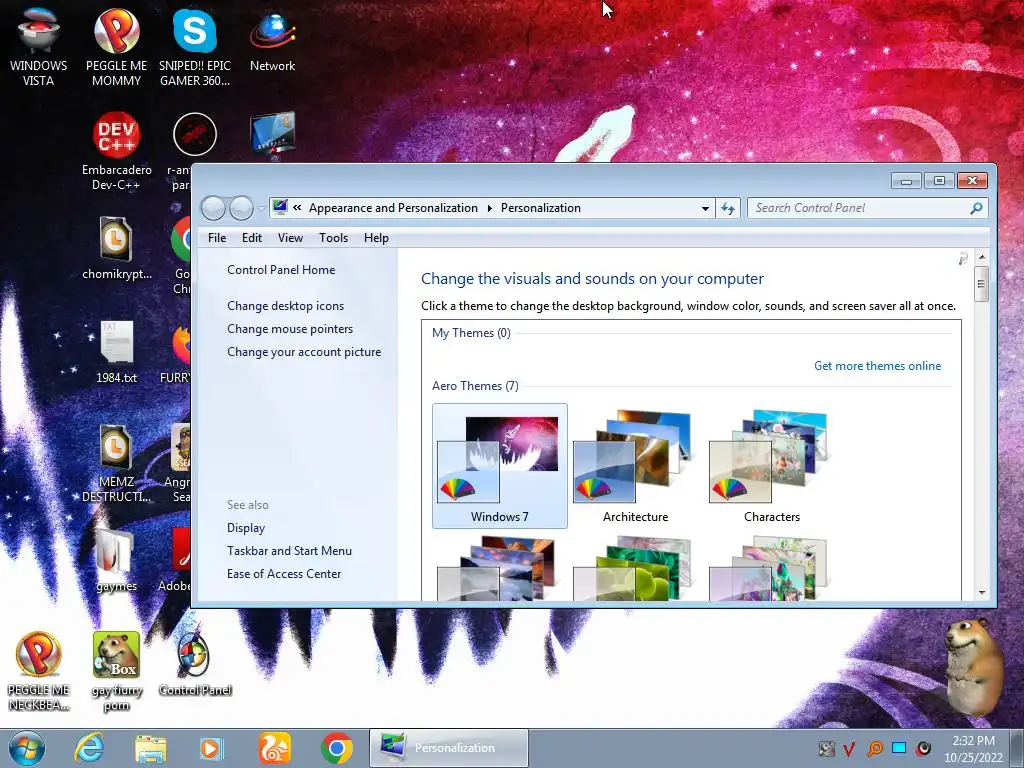Click the help question mark icon
This screenshot has height=768, width=1024.
point(963,259)
